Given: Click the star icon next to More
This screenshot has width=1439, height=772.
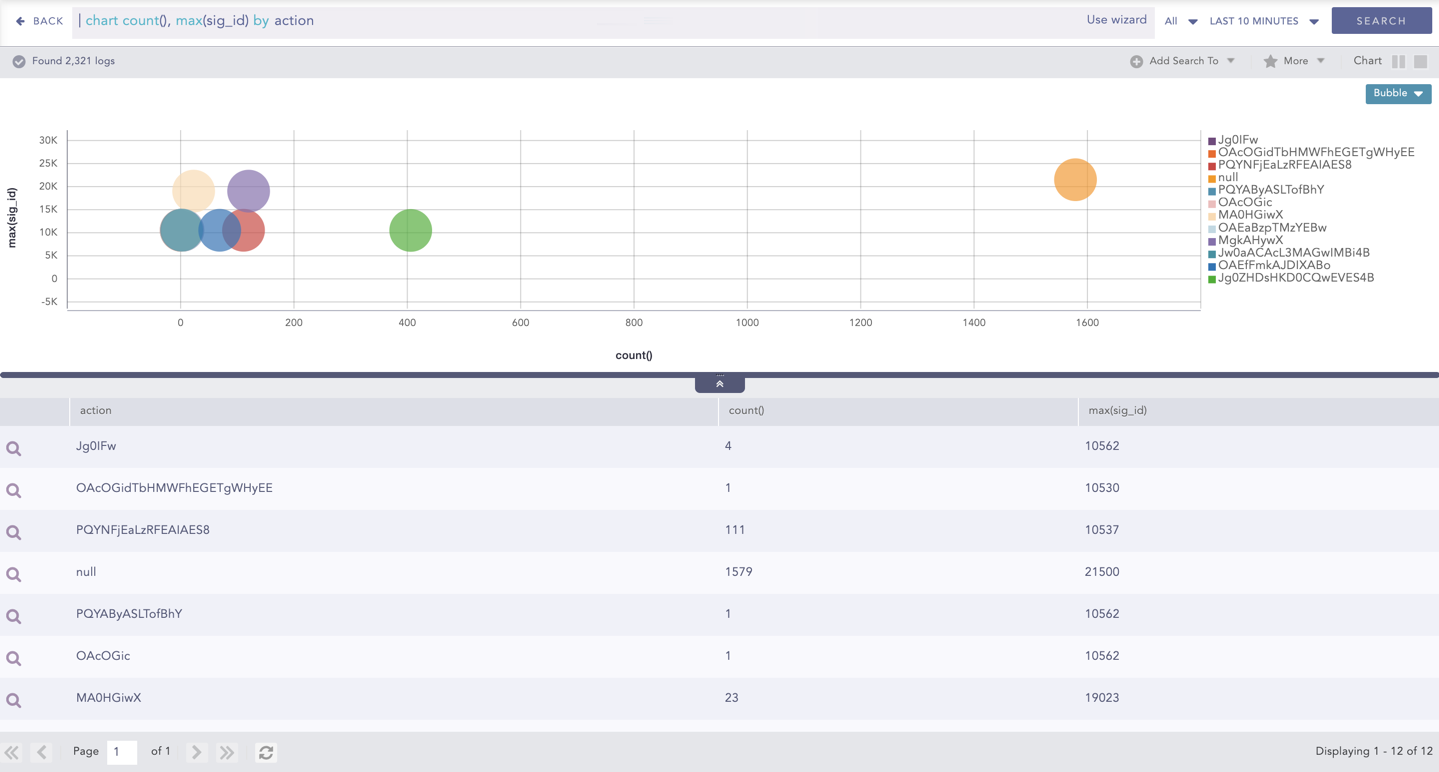Looking at the screenshot, I should (1270, 61).
